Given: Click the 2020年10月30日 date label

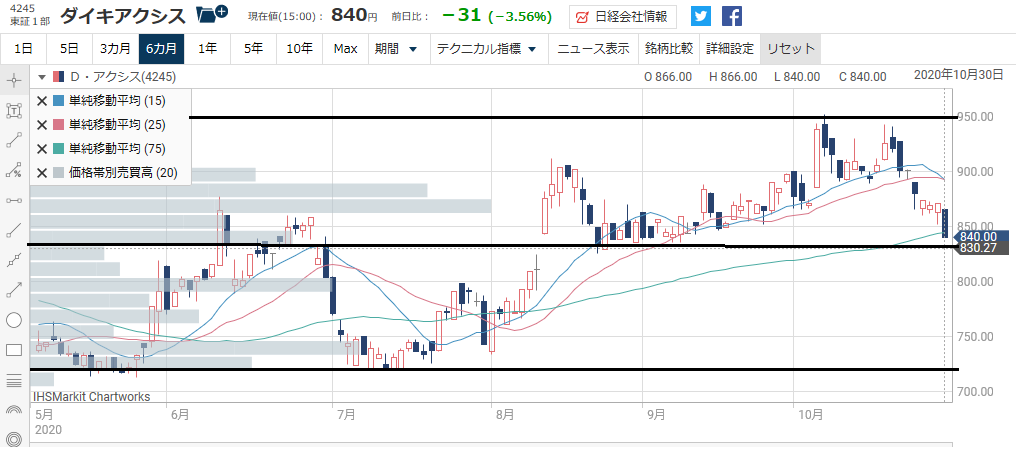Looking at the screenshot, I should [959, 75].
